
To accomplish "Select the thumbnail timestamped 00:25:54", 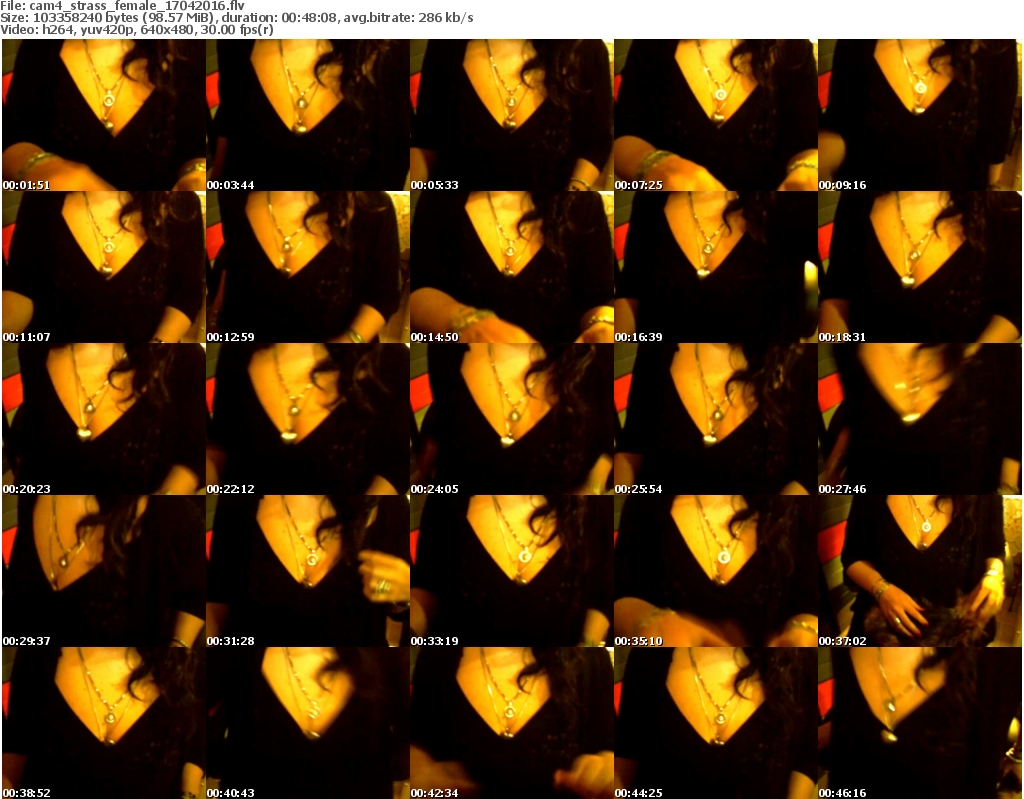I will pyautogui.click(x=716, y=419).
